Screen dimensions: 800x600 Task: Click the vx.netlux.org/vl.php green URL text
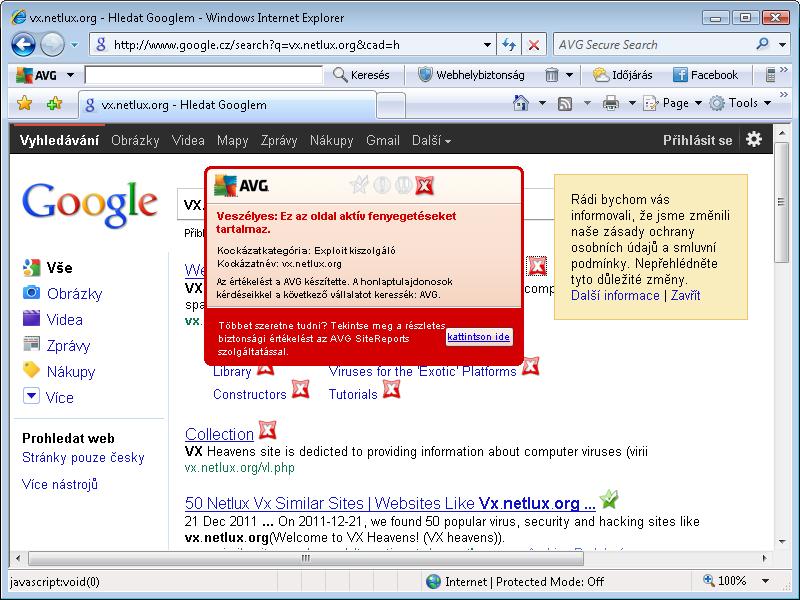239,468
